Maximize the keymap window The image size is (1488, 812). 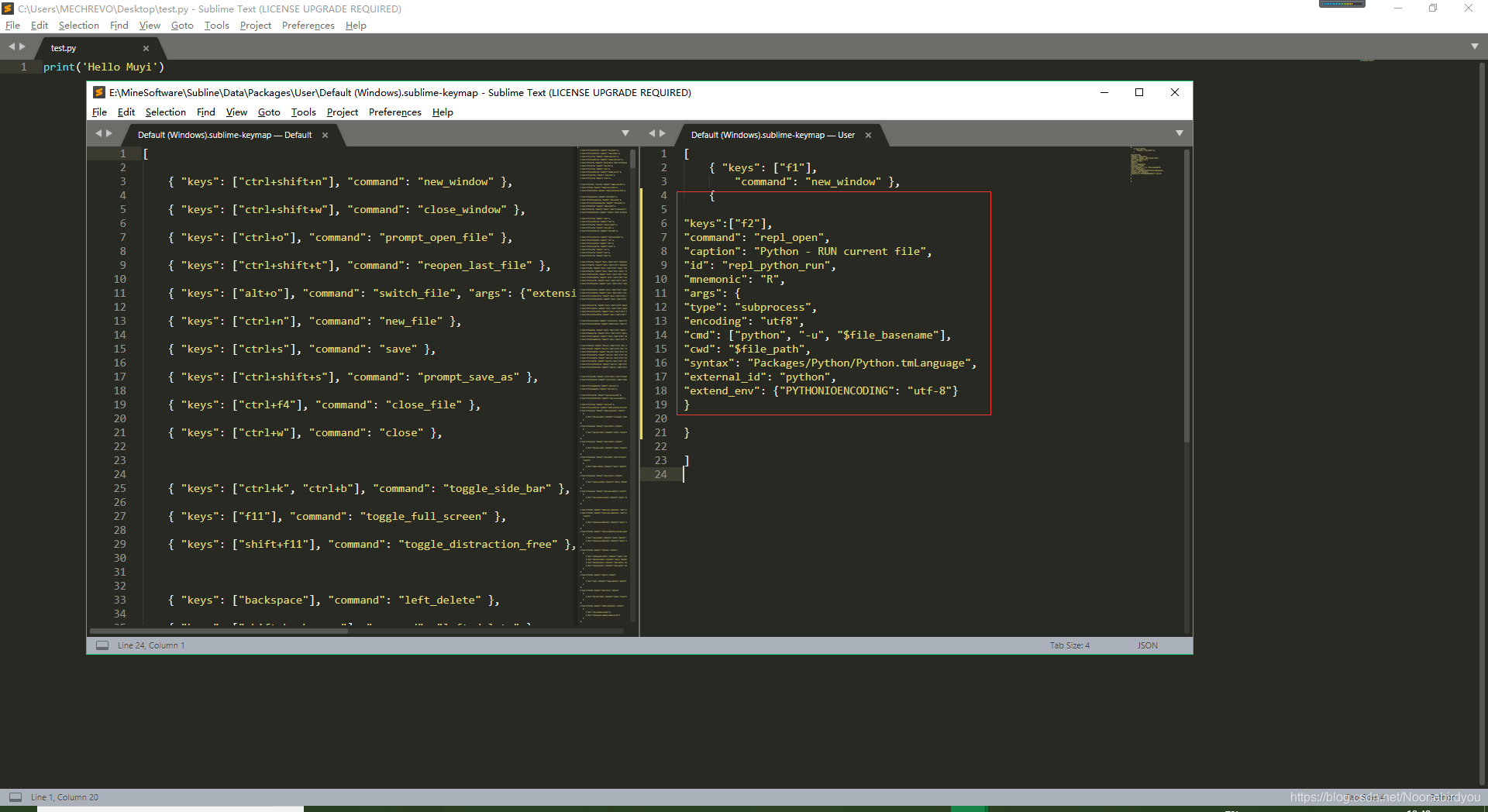coord(1139,92)
